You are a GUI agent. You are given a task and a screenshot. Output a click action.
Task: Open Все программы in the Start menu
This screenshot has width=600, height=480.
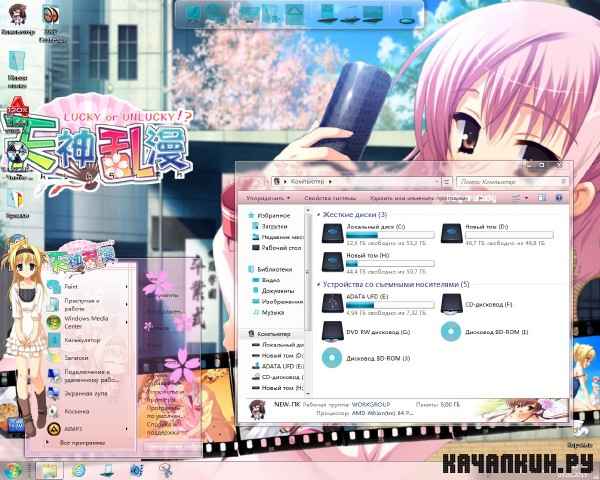(82, 443)
